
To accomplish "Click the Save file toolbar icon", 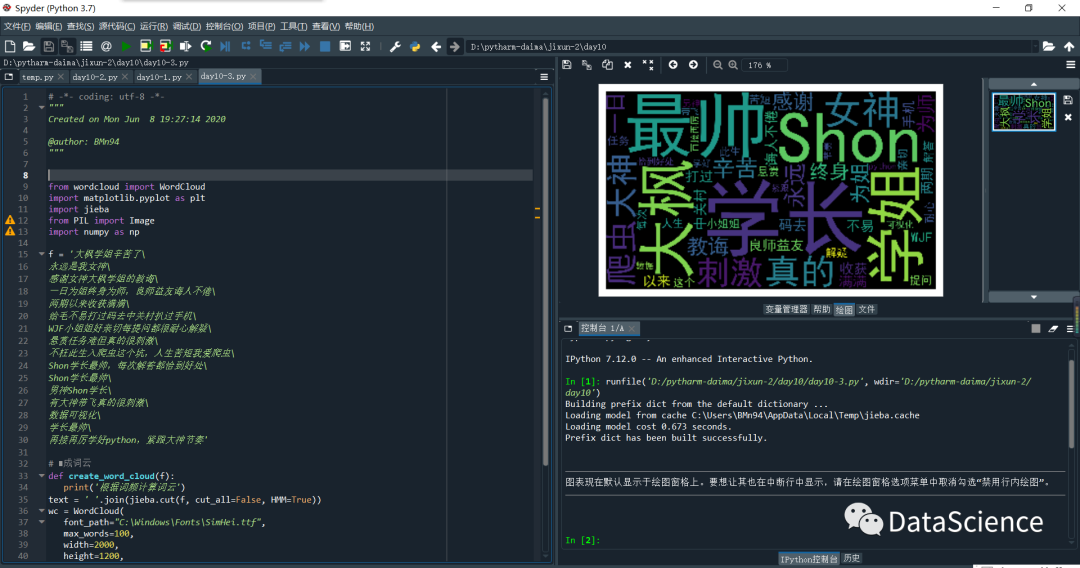I will pyautogui.click(x=47, y=46).
